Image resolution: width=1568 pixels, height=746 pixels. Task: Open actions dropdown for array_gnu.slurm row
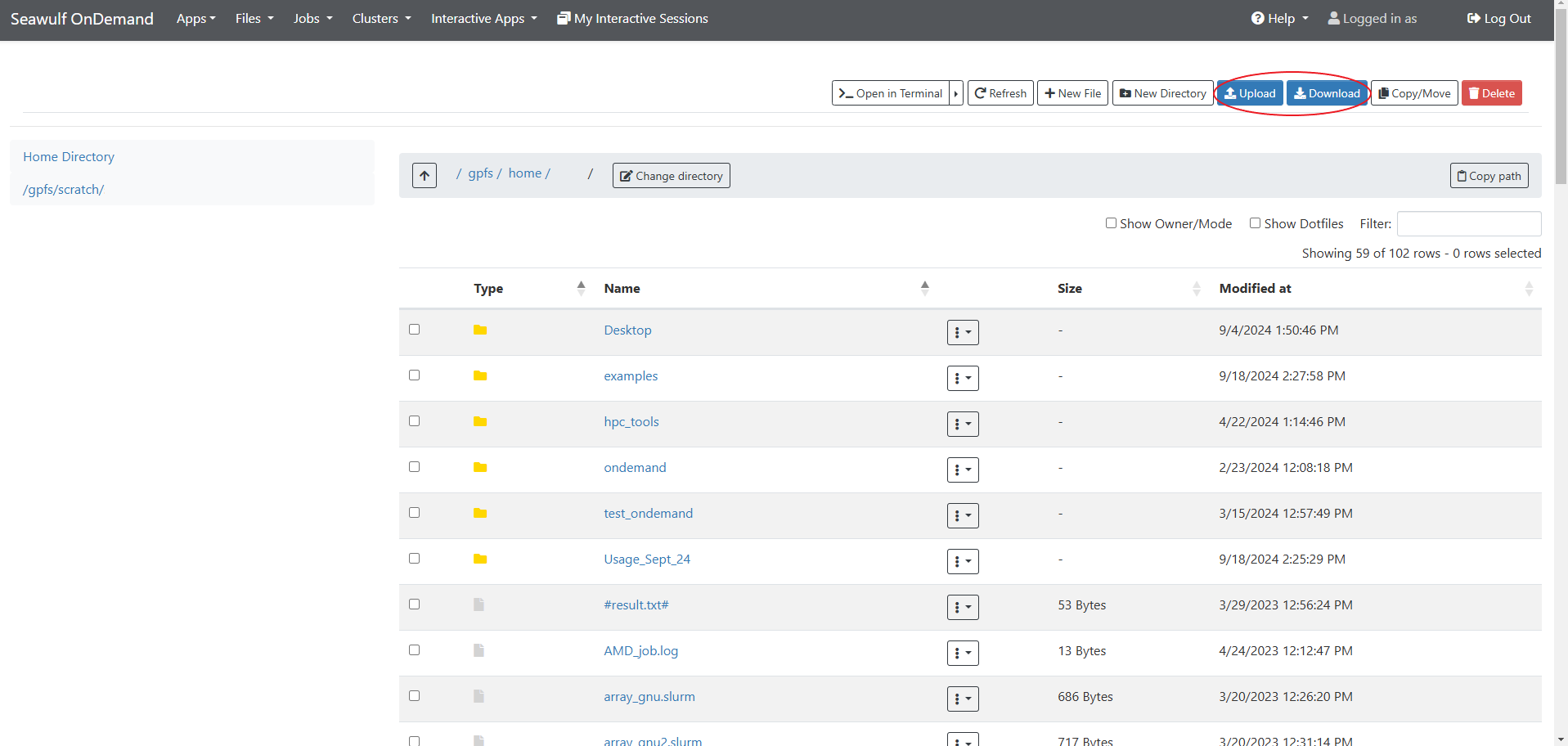(x=963, y=699)
